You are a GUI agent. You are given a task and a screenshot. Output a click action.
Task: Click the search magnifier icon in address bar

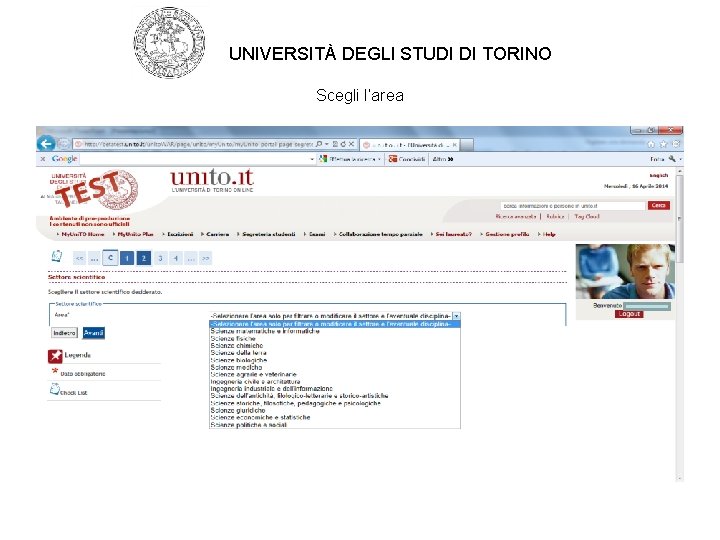click(319, 144)
